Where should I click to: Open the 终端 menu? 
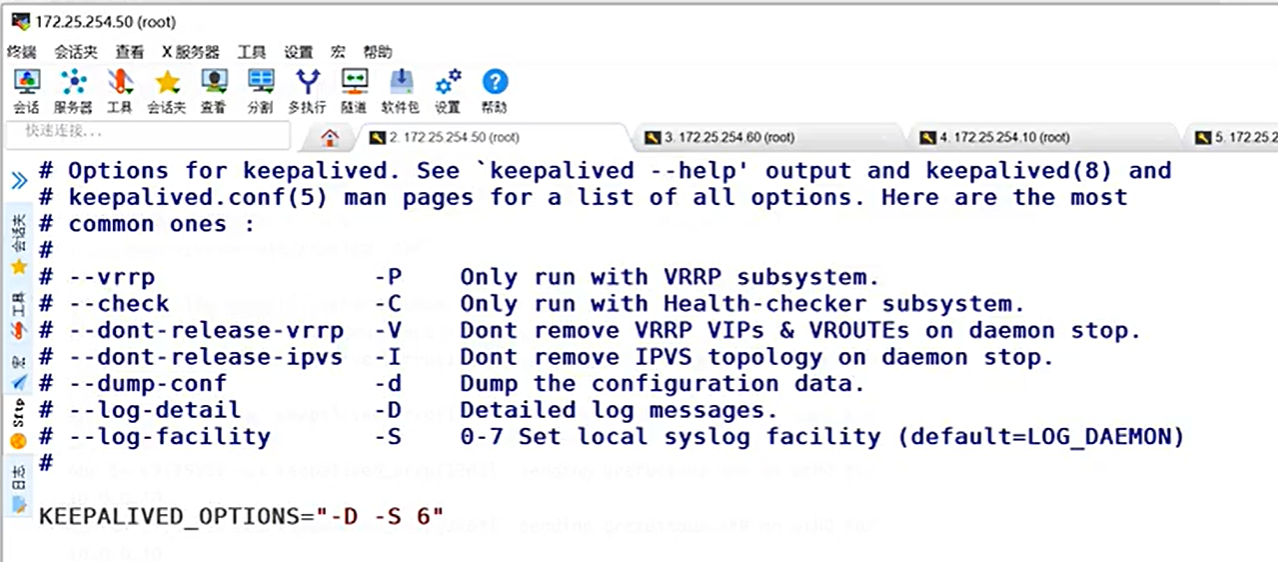tap(22, 52)
